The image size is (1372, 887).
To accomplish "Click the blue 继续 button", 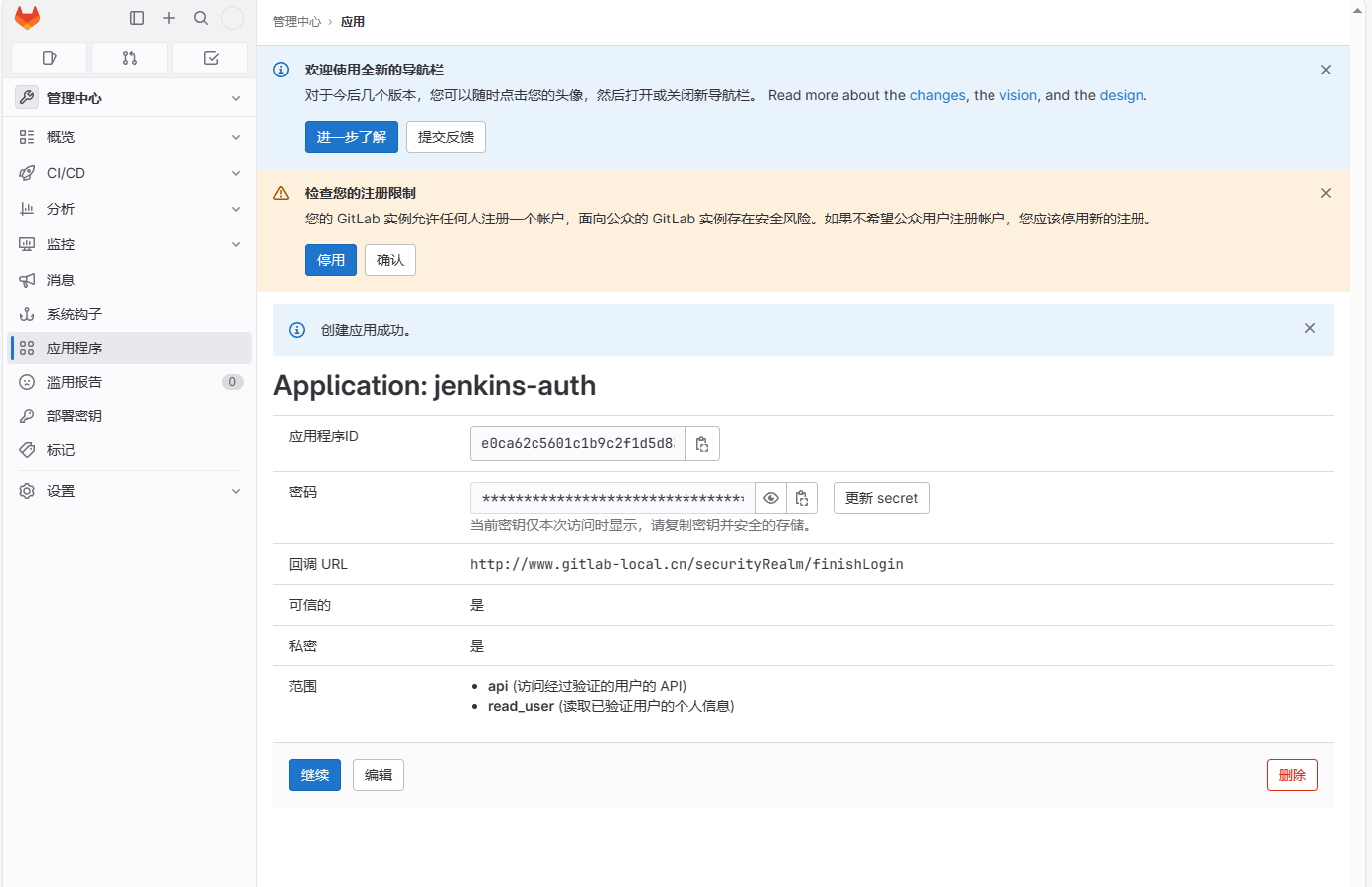I will [315, 775].
